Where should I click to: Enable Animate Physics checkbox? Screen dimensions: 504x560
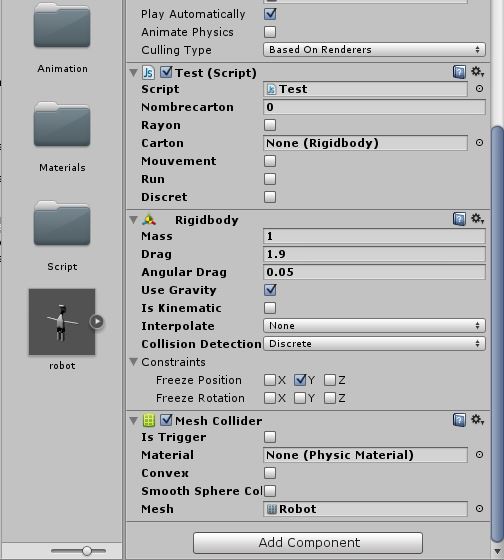coord(270,32)
